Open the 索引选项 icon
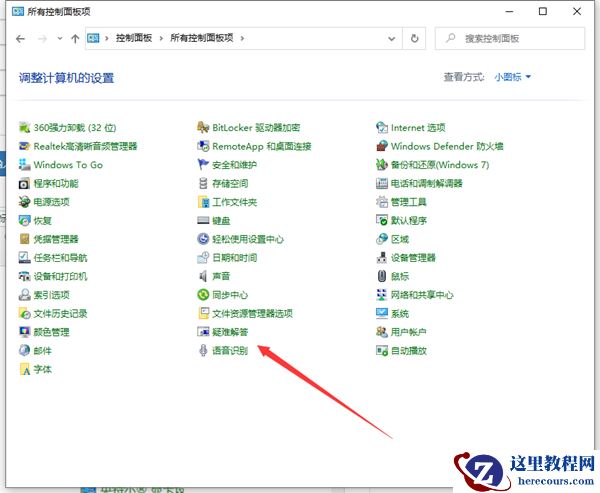Viewport: 600px width, 493px height. 24,295
